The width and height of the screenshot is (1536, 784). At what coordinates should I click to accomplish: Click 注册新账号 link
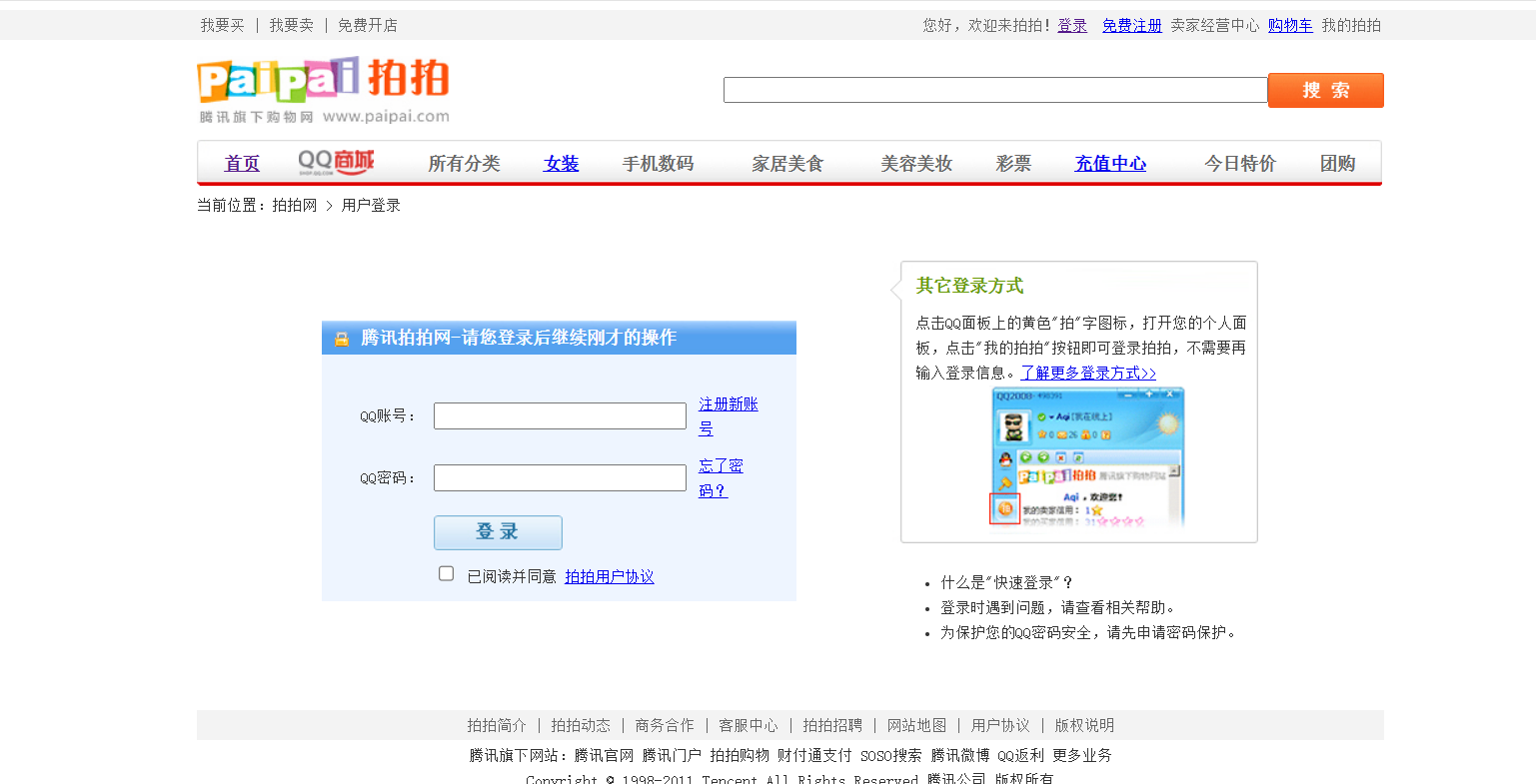coord(729,416)
